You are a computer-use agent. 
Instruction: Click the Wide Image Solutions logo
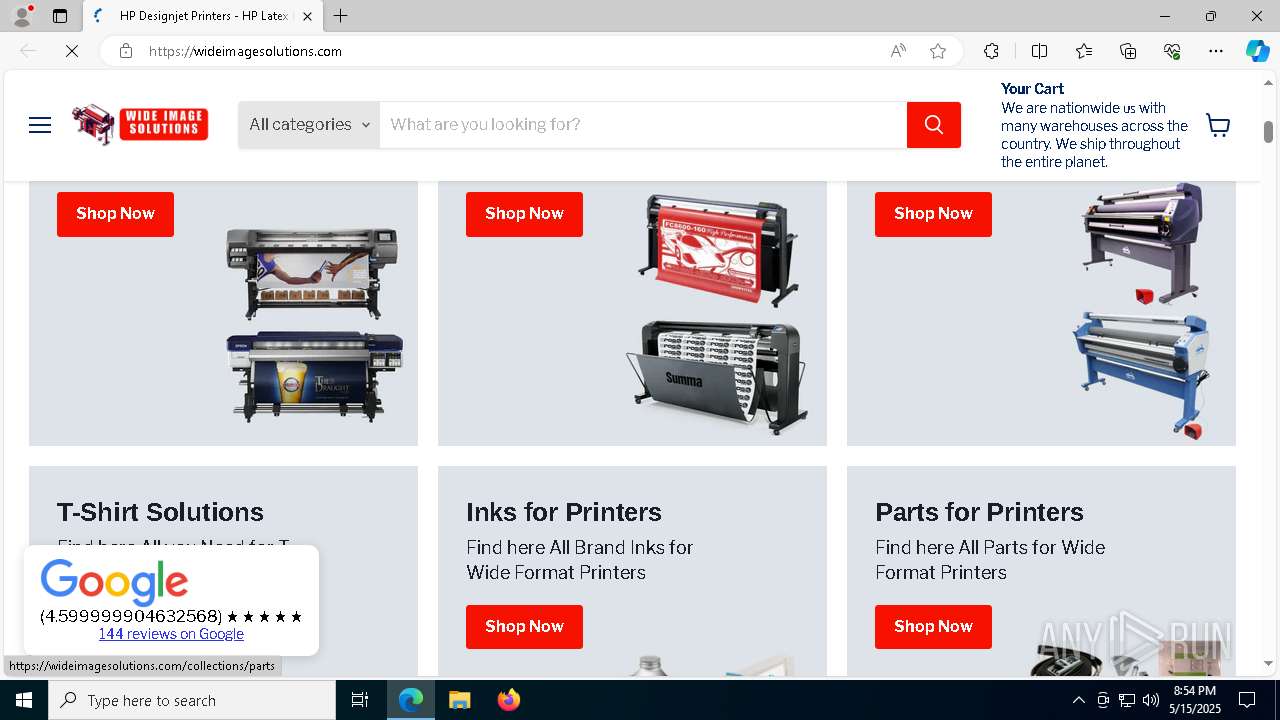pos(140,125)
